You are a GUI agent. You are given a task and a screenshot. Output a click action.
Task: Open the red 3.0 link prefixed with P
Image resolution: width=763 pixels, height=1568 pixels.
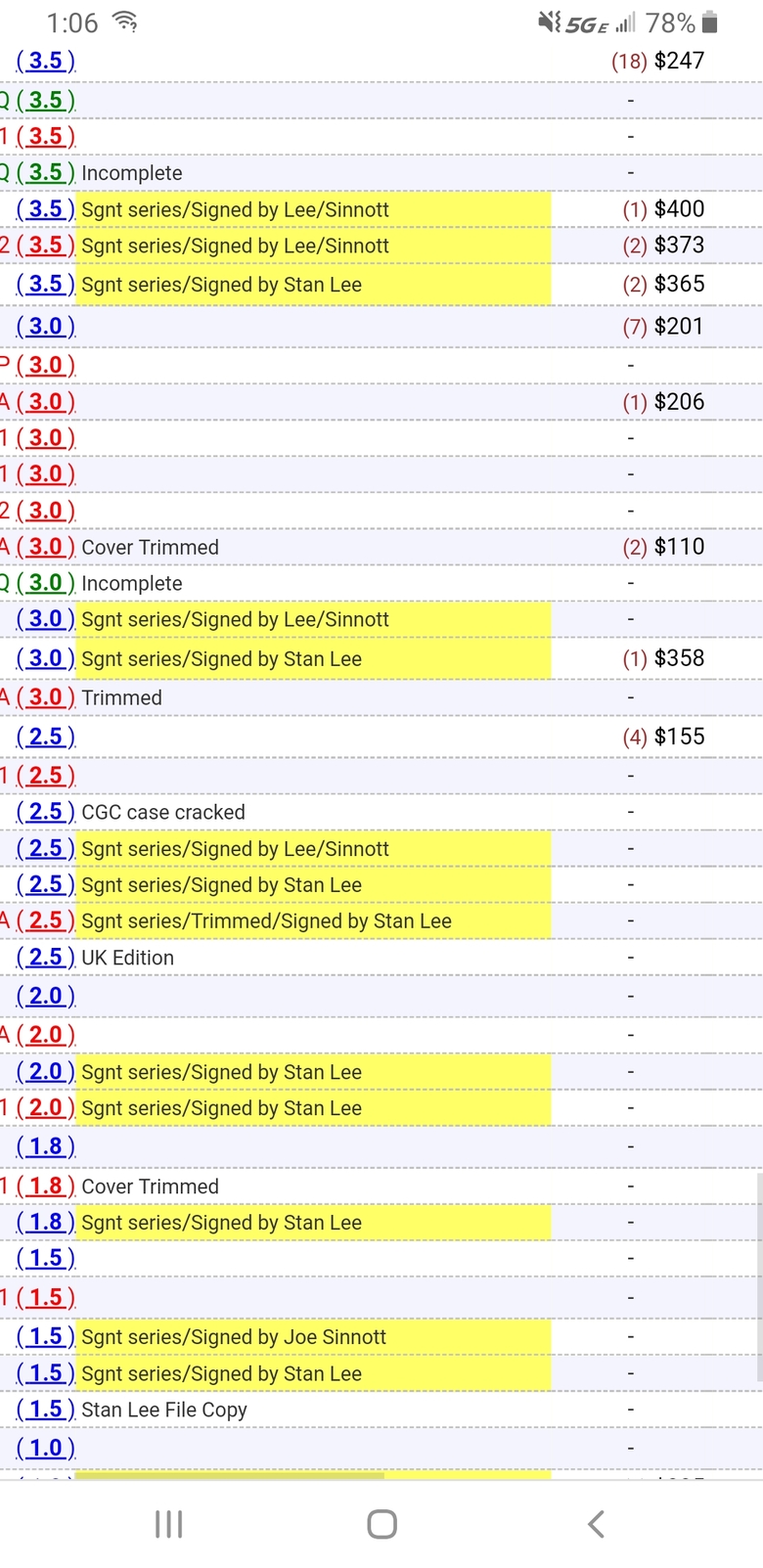tap(46, 366)
